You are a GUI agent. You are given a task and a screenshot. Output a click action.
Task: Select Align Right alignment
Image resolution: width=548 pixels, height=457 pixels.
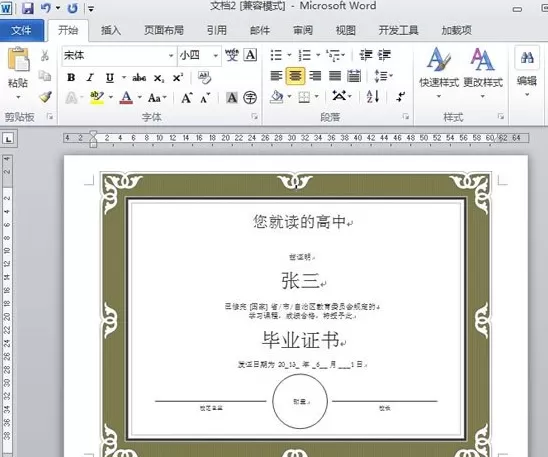tap(315, 76)
